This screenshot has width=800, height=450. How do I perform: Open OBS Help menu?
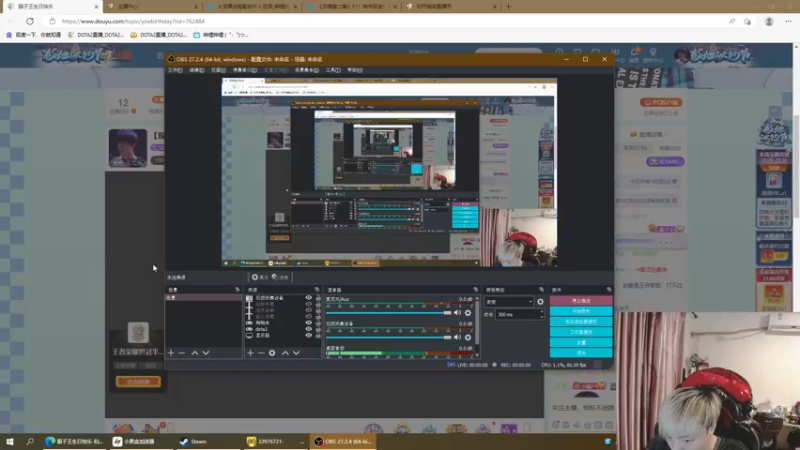pos(355,70)
